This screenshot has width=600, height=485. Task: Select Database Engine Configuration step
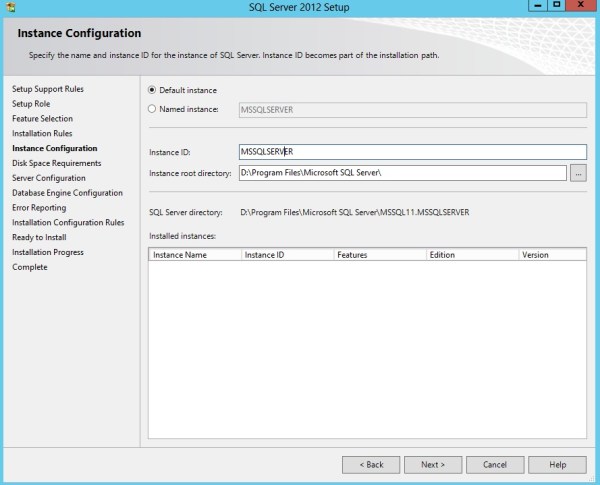(x=67, y=193)
